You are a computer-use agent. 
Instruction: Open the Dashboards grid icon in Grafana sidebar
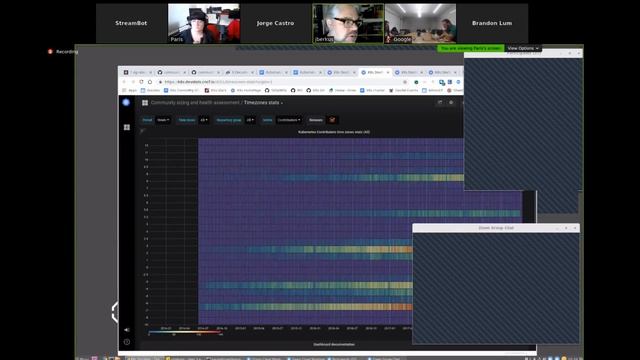pos(127,127)
